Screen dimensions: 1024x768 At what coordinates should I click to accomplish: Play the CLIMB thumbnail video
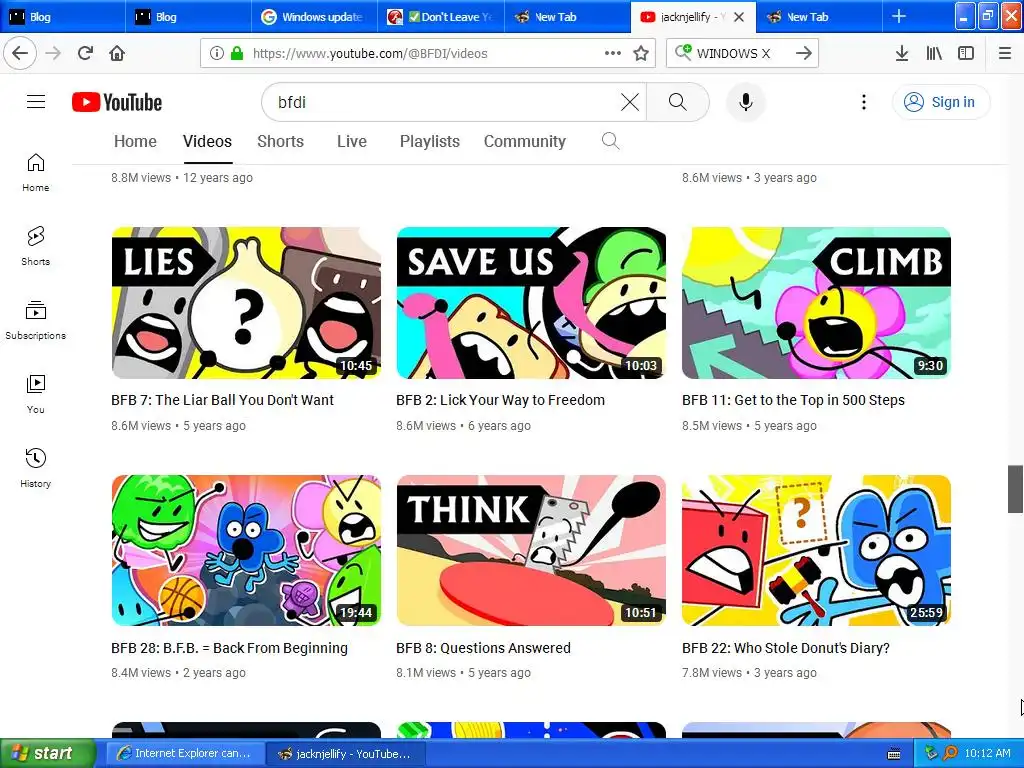click(x=816, y=302)
